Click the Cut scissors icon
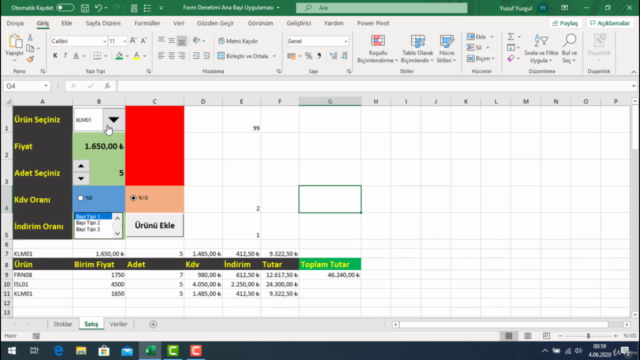This screenshot has height=360, width=640. pos(30,38)
